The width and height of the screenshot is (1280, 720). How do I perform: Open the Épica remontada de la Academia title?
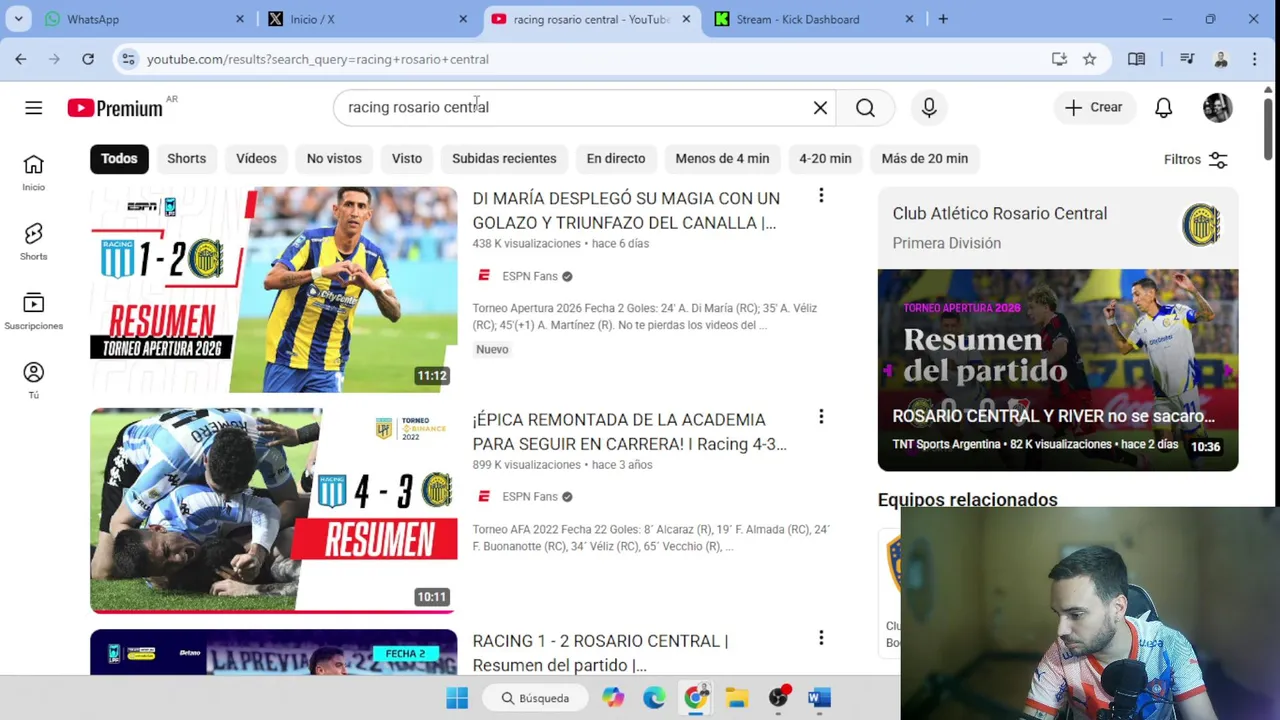630,432
